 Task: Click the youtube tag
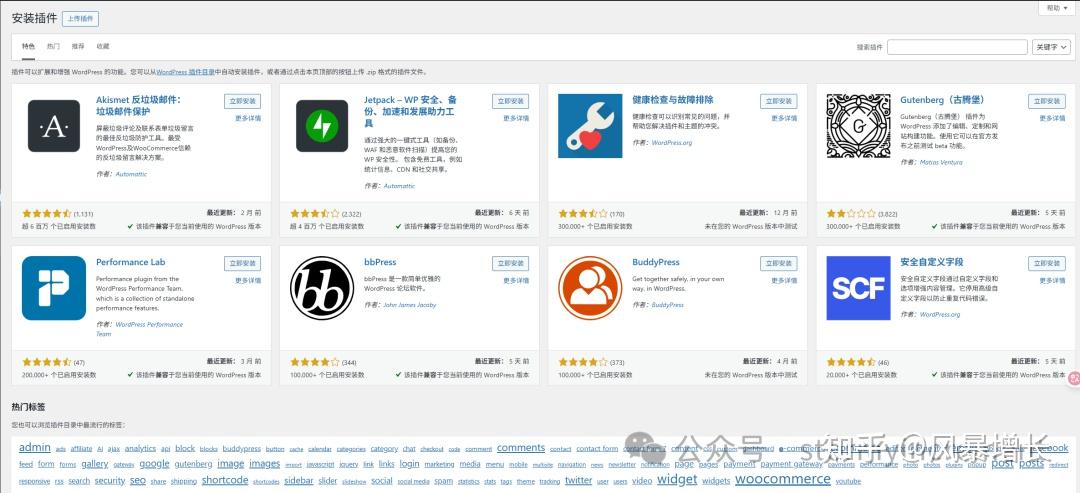click(x=849, y=481)
